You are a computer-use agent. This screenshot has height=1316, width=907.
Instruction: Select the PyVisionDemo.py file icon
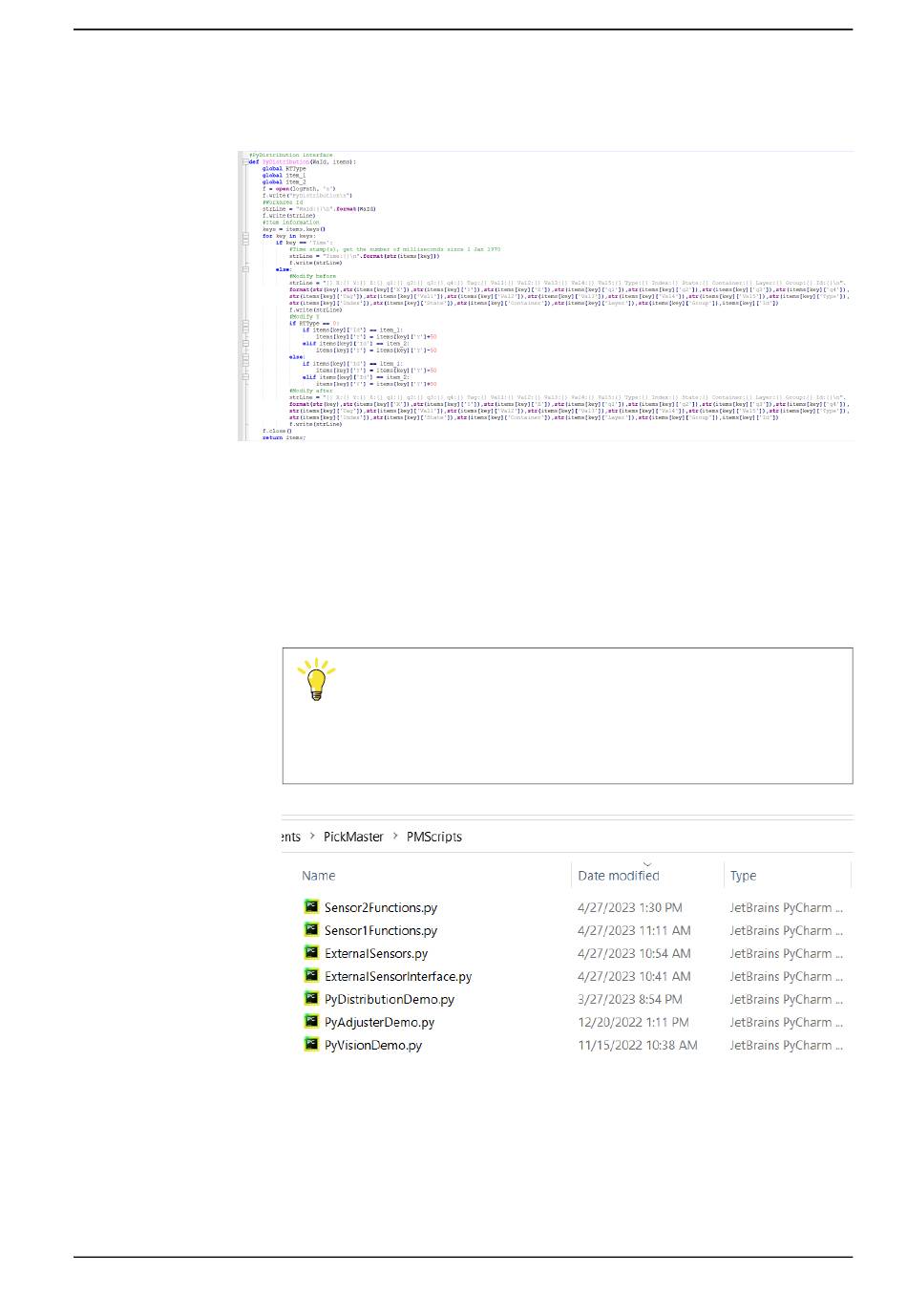[x=310, y=1045]
